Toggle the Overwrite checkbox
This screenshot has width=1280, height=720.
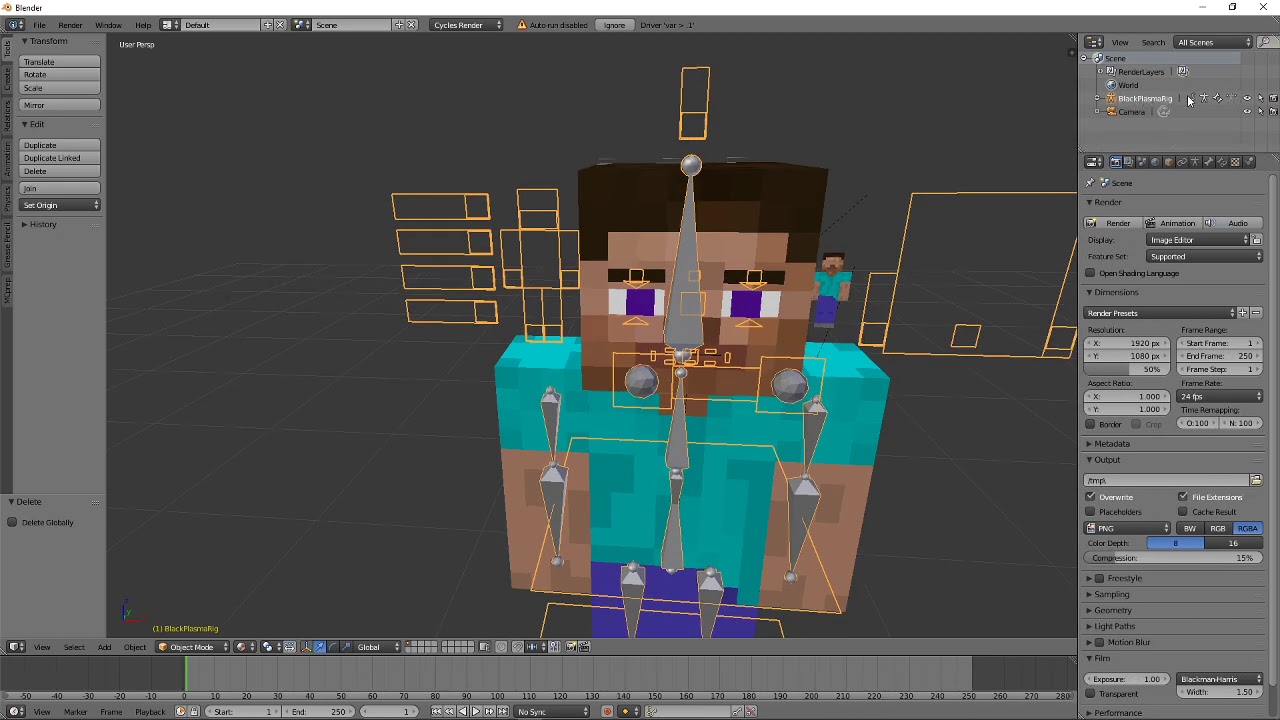tap(1091, 497)
